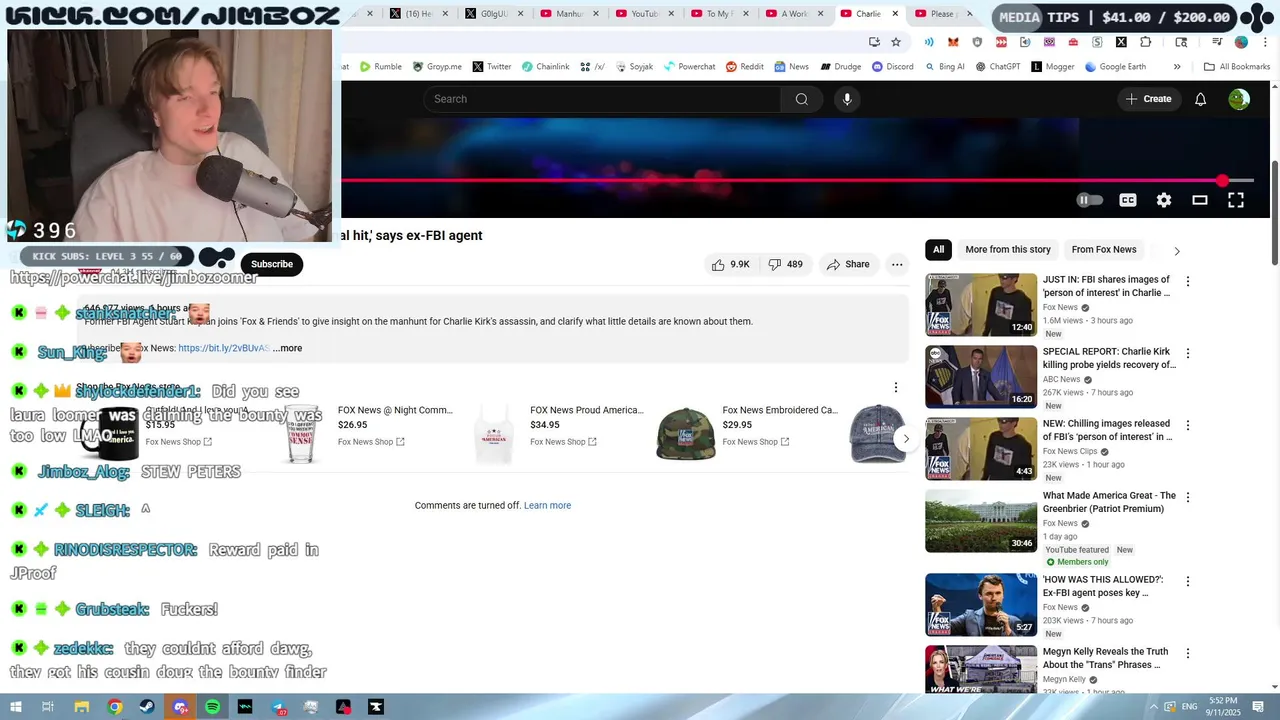Close the Charlie browser tab
The image size is (1280, 720).
895,14
